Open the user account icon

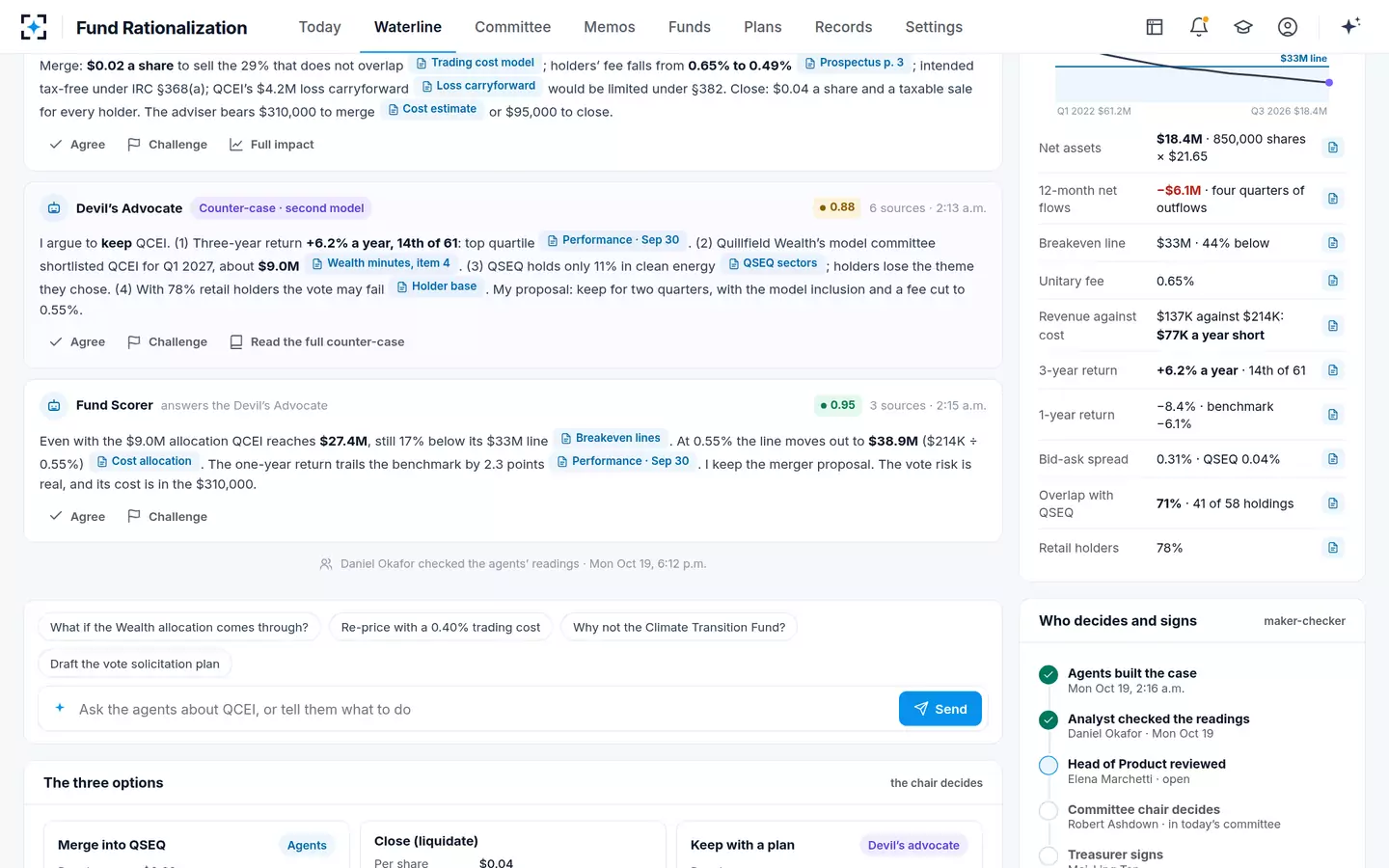click(x=1288, y=27)
